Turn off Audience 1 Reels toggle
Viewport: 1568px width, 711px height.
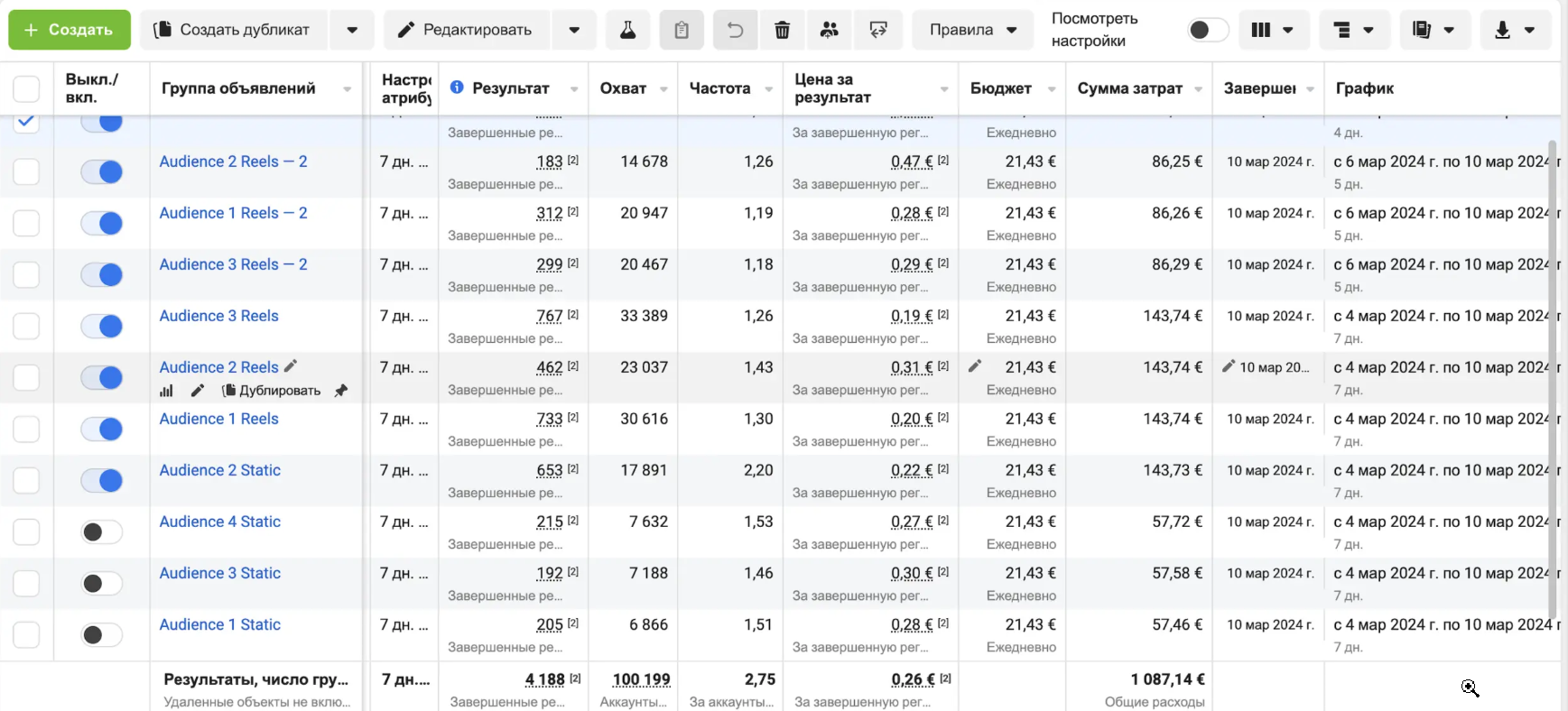[101, 429]
